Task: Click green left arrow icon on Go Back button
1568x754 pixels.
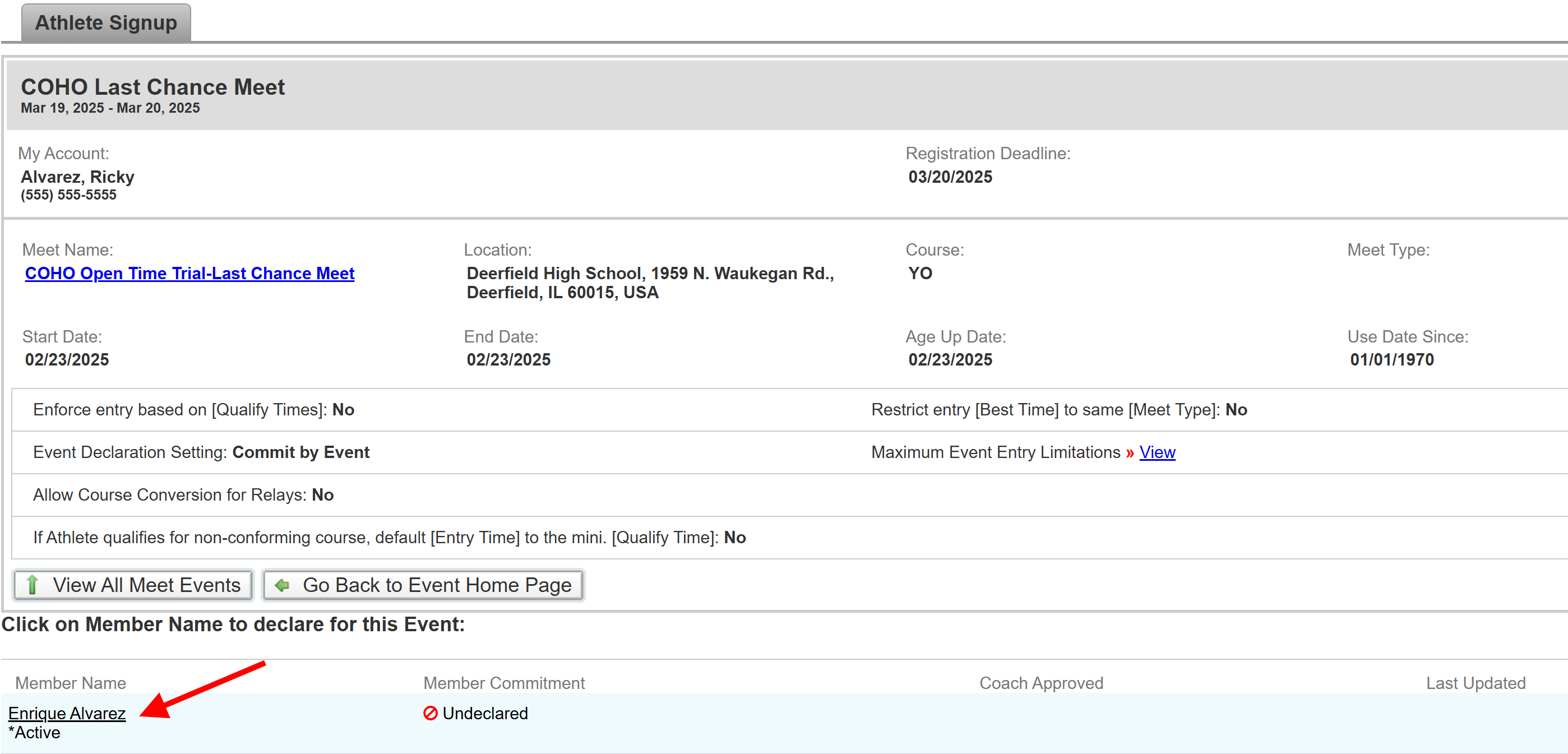Action: coord(282,585)
